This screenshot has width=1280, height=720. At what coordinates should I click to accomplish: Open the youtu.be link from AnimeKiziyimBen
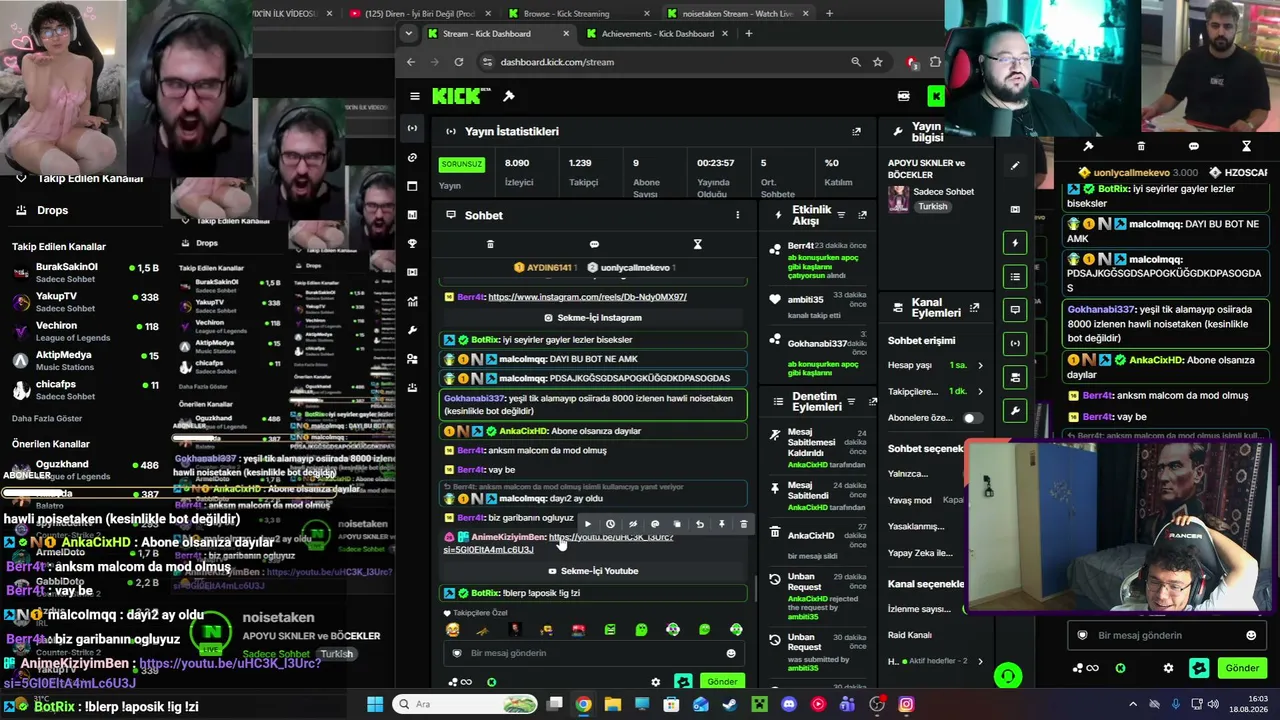coord(559,543)
